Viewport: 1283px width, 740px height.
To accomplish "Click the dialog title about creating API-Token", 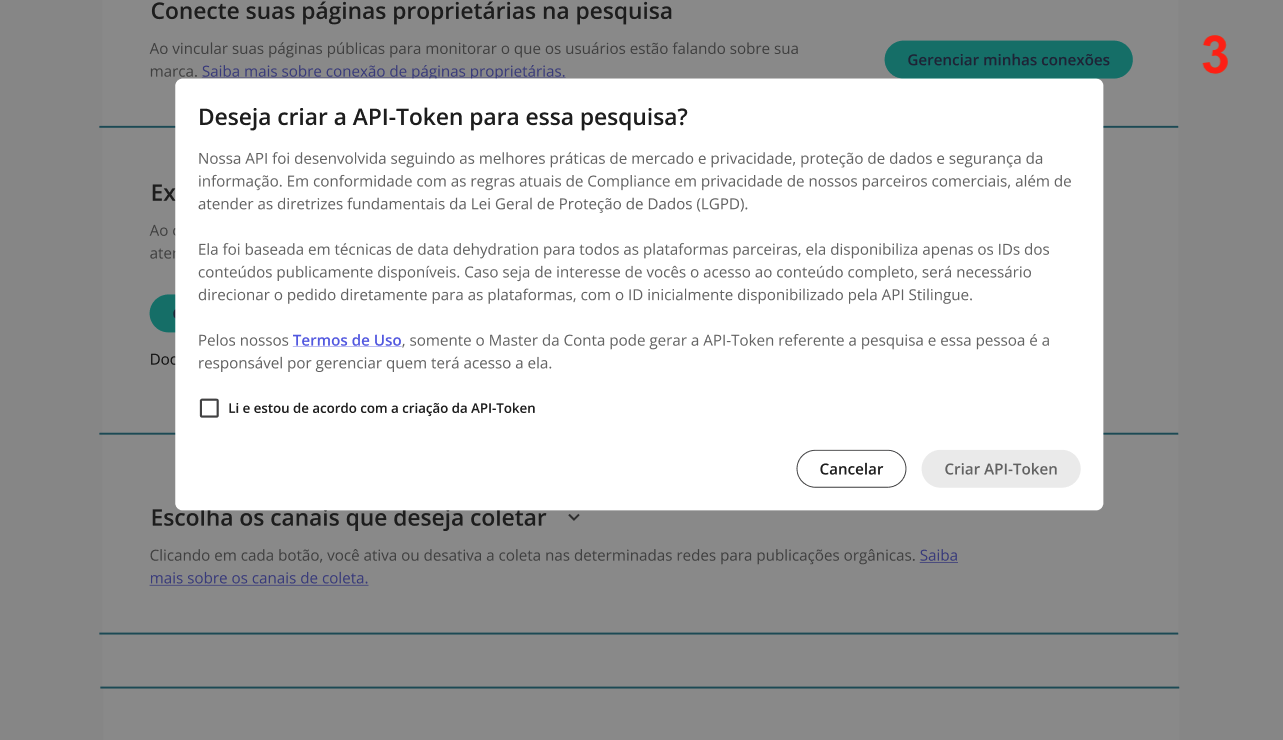I will [442, 117].
